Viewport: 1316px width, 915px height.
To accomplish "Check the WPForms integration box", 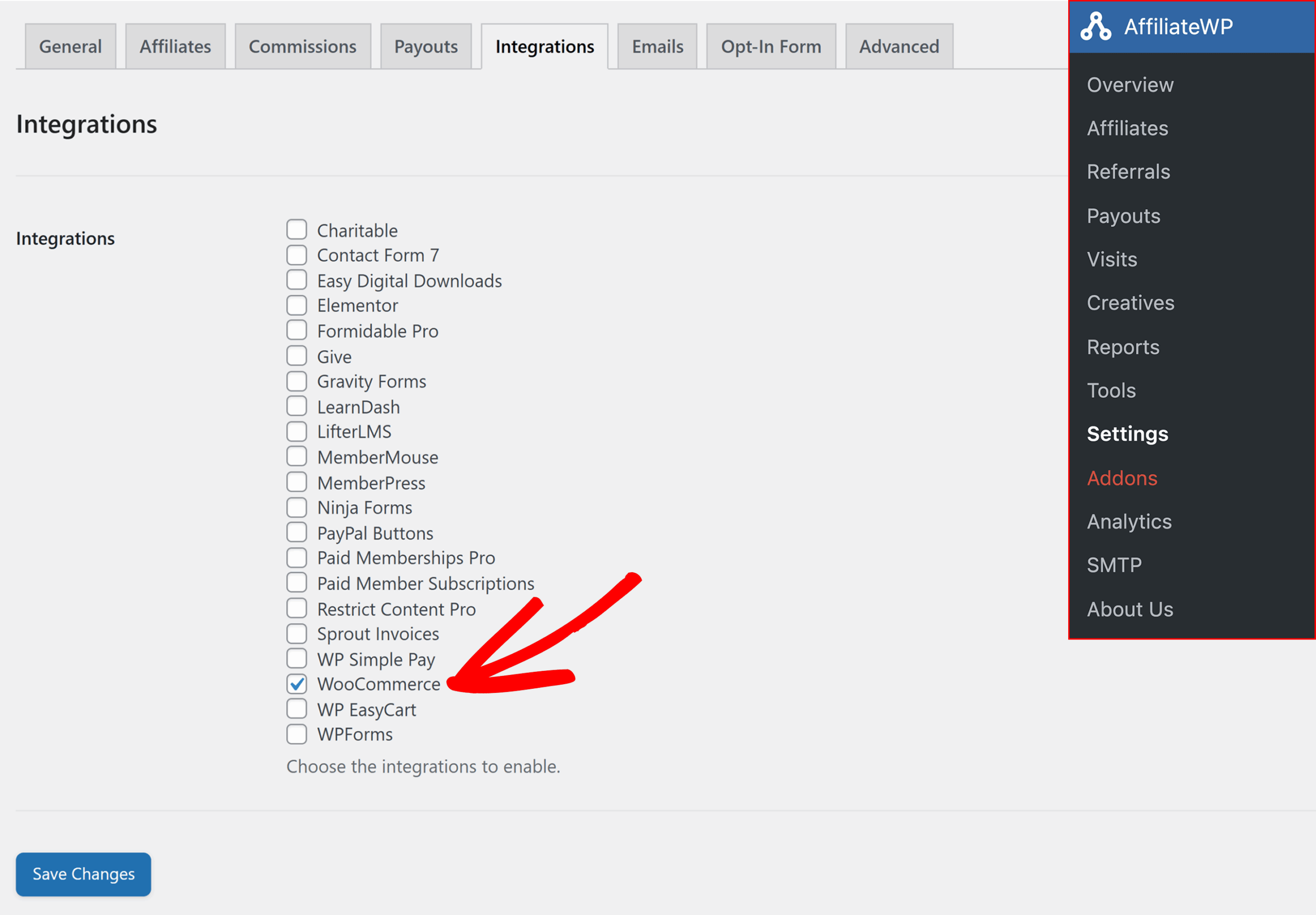I will point(297,734).
